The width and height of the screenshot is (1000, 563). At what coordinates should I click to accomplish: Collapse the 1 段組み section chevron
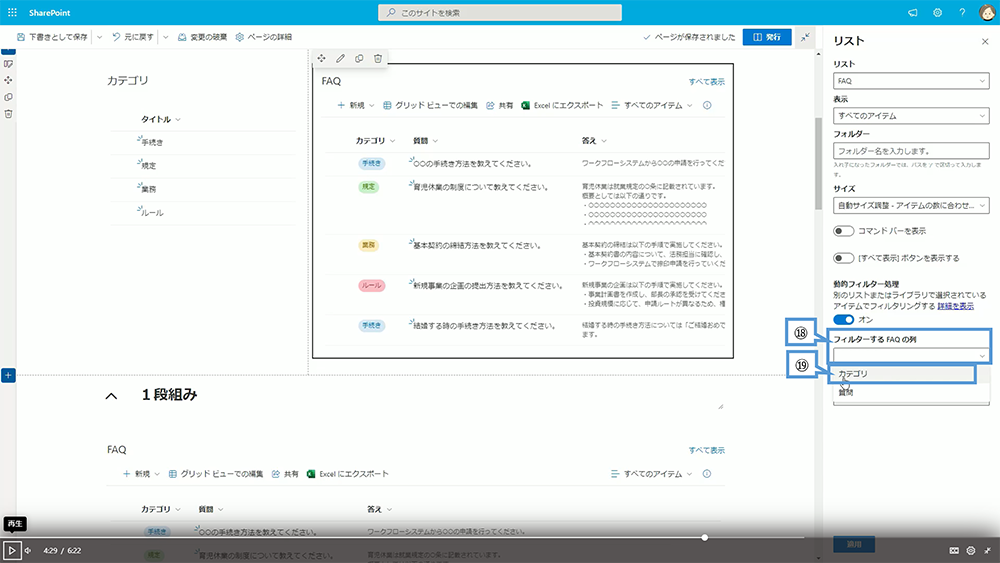(111, 396)
